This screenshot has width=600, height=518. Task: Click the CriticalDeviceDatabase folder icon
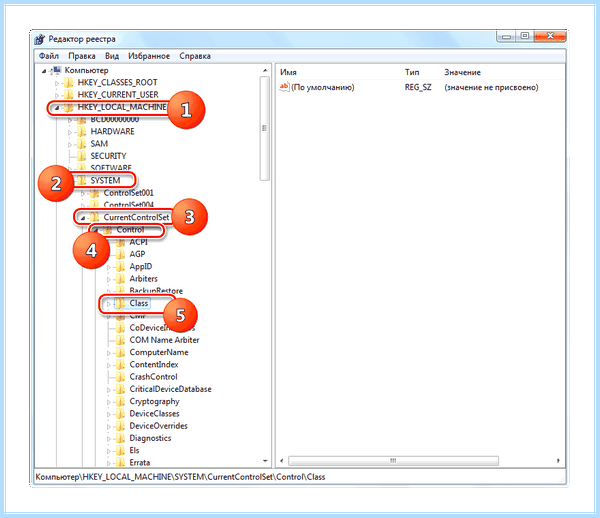121,389
